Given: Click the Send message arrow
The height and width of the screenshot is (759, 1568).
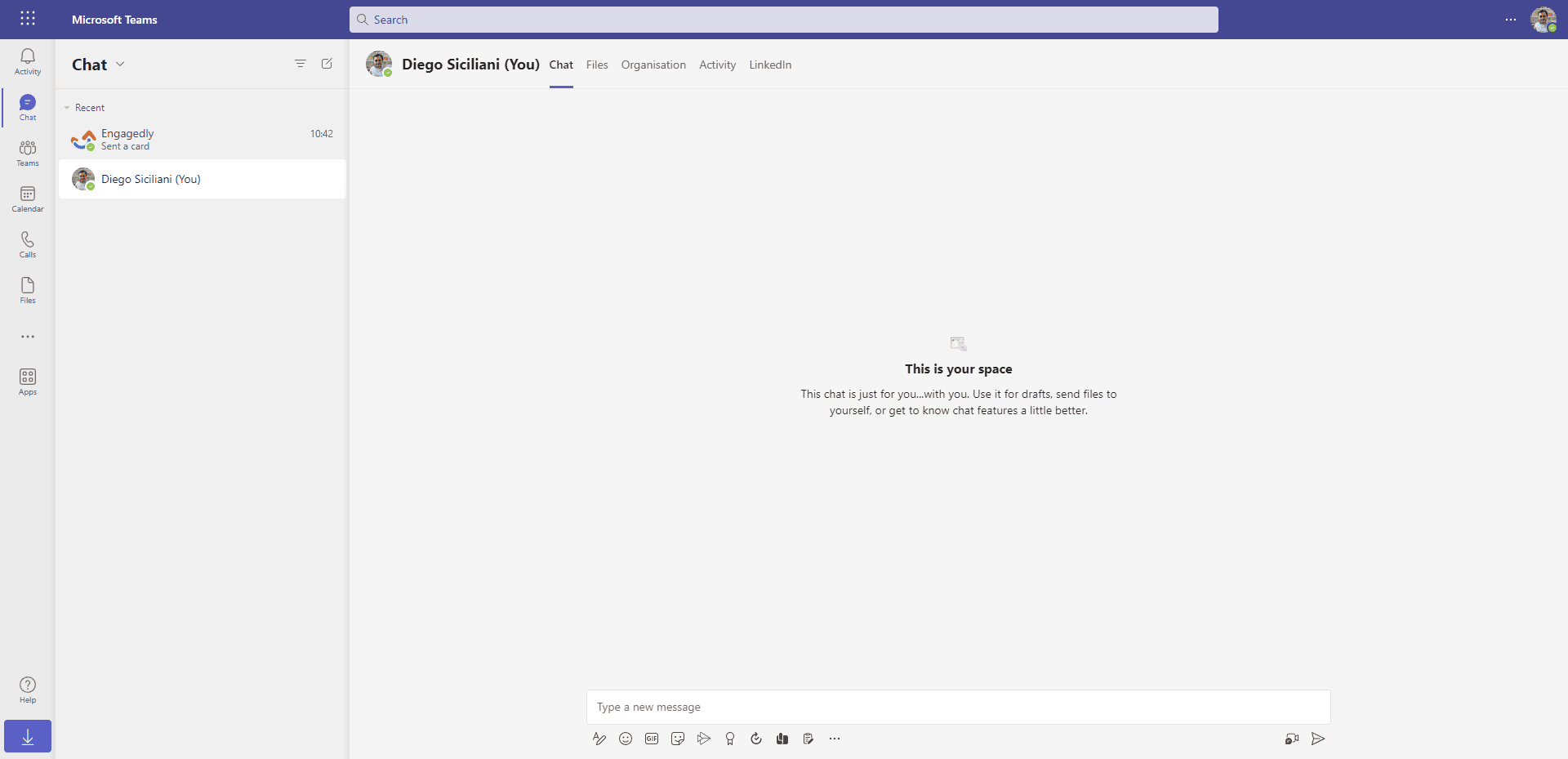Looking at the screenshot, I should point(1318,739).
